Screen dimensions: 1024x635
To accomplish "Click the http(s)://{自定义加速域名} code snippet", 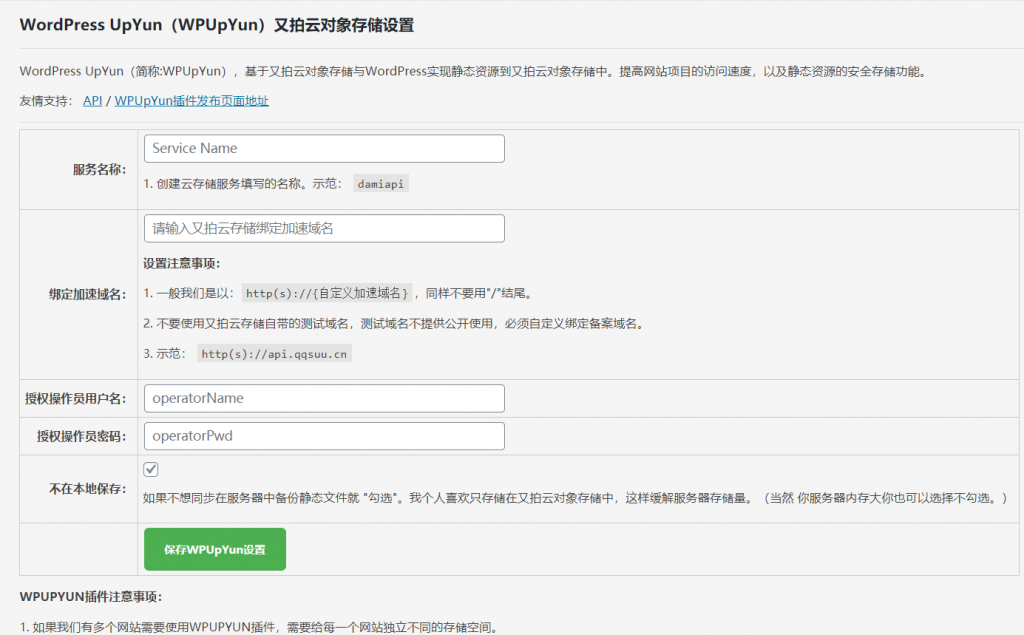I will click(x=328, y=293).
